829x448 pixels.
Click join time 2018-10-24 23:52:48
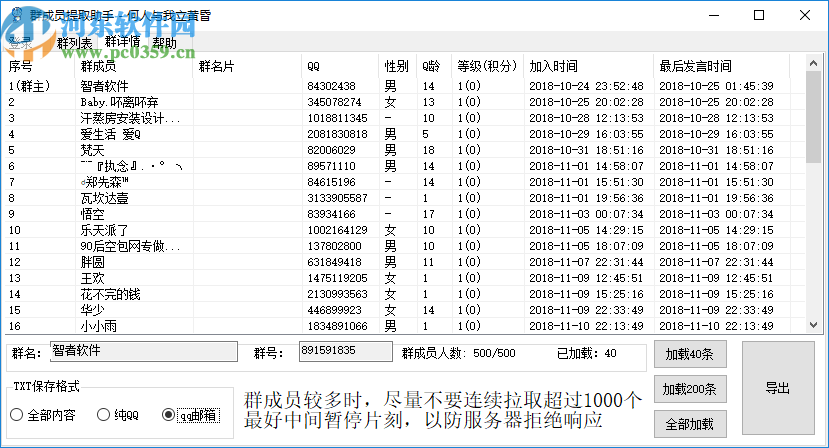586,86
